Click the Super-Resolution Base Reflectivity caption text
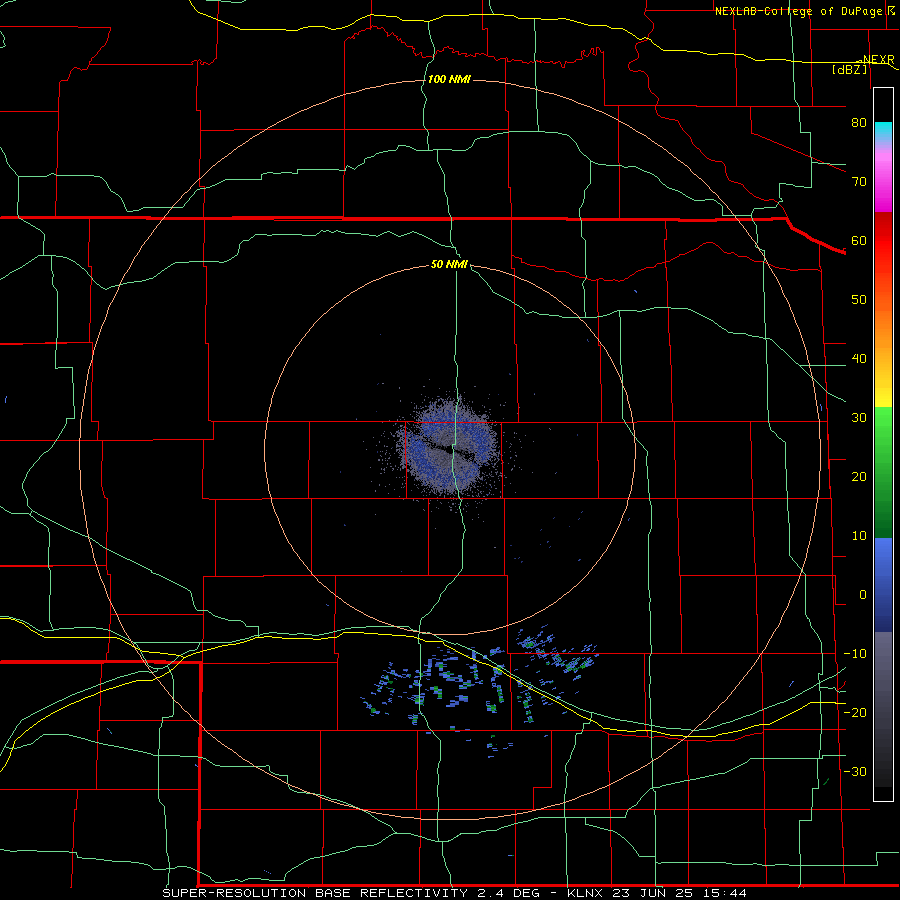The height and width of the screenshot is (900, 900). (354, 893)
